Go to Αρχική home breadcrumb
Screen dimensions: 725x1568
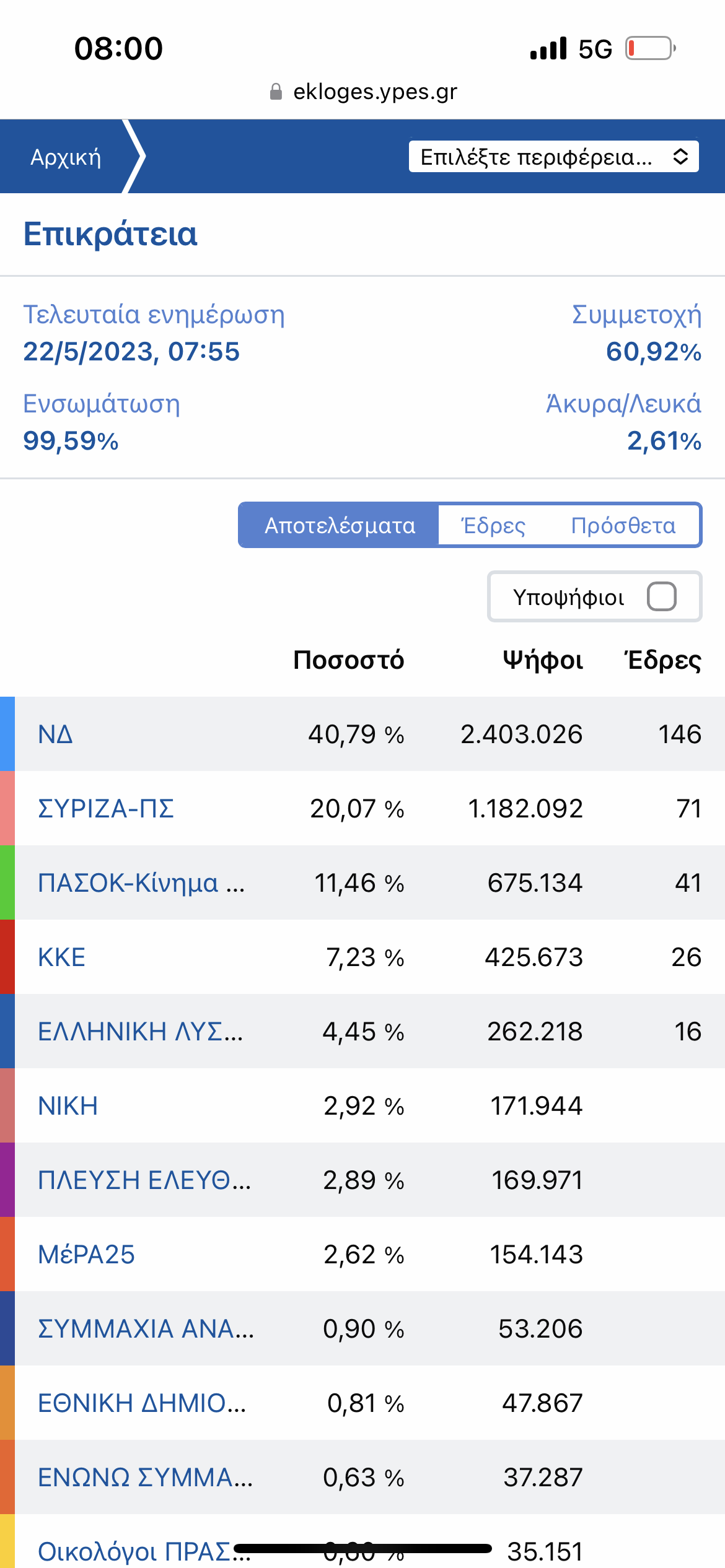66,157
